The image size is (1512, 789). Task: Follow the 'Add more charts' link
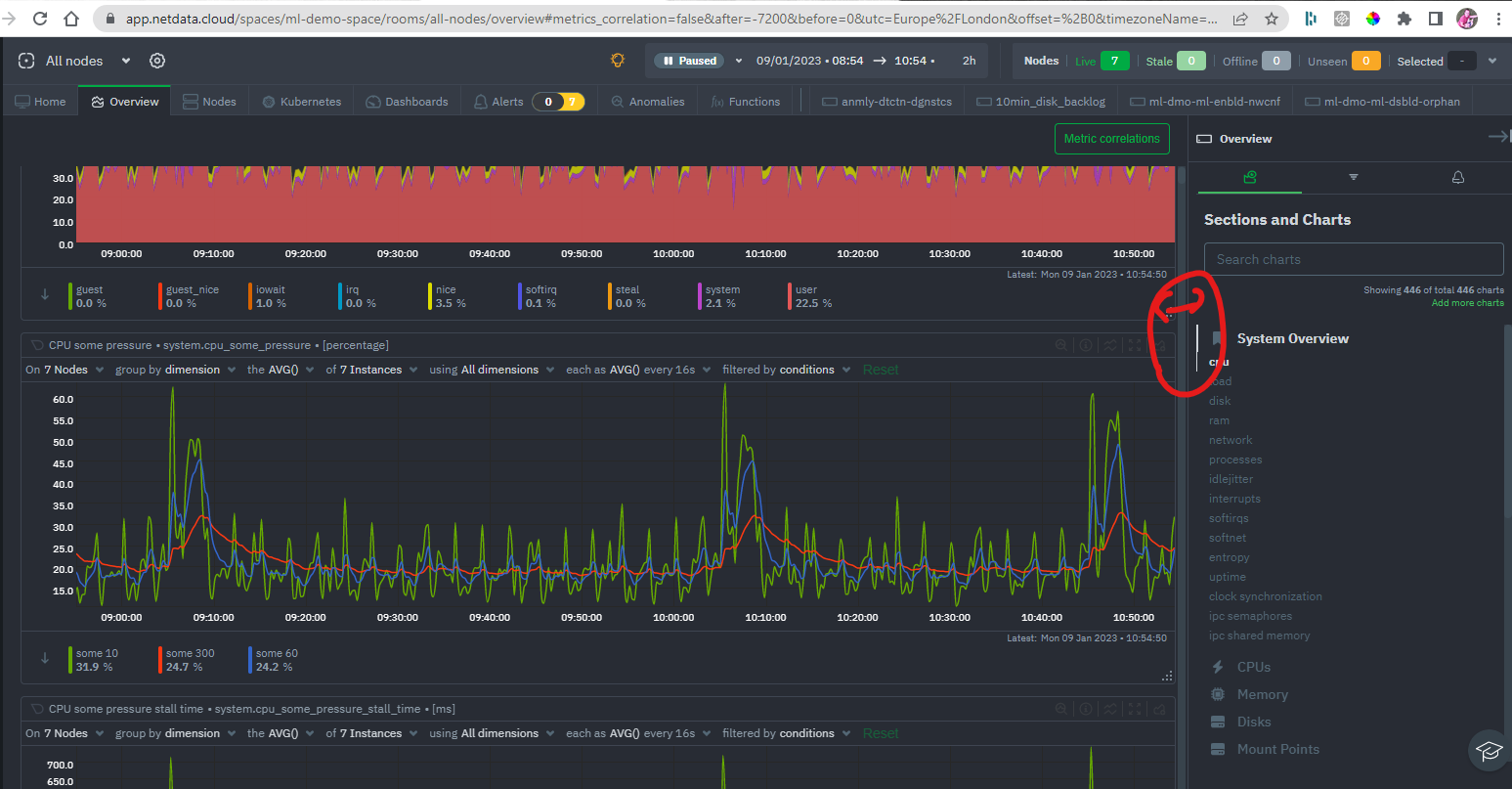point(1467,303)
